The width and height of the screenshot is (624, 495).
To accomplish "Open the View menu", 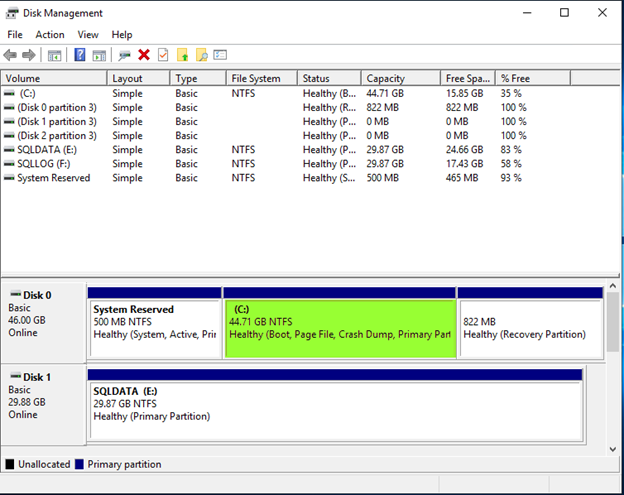I will pyautogui.click(x=88, y=35).
